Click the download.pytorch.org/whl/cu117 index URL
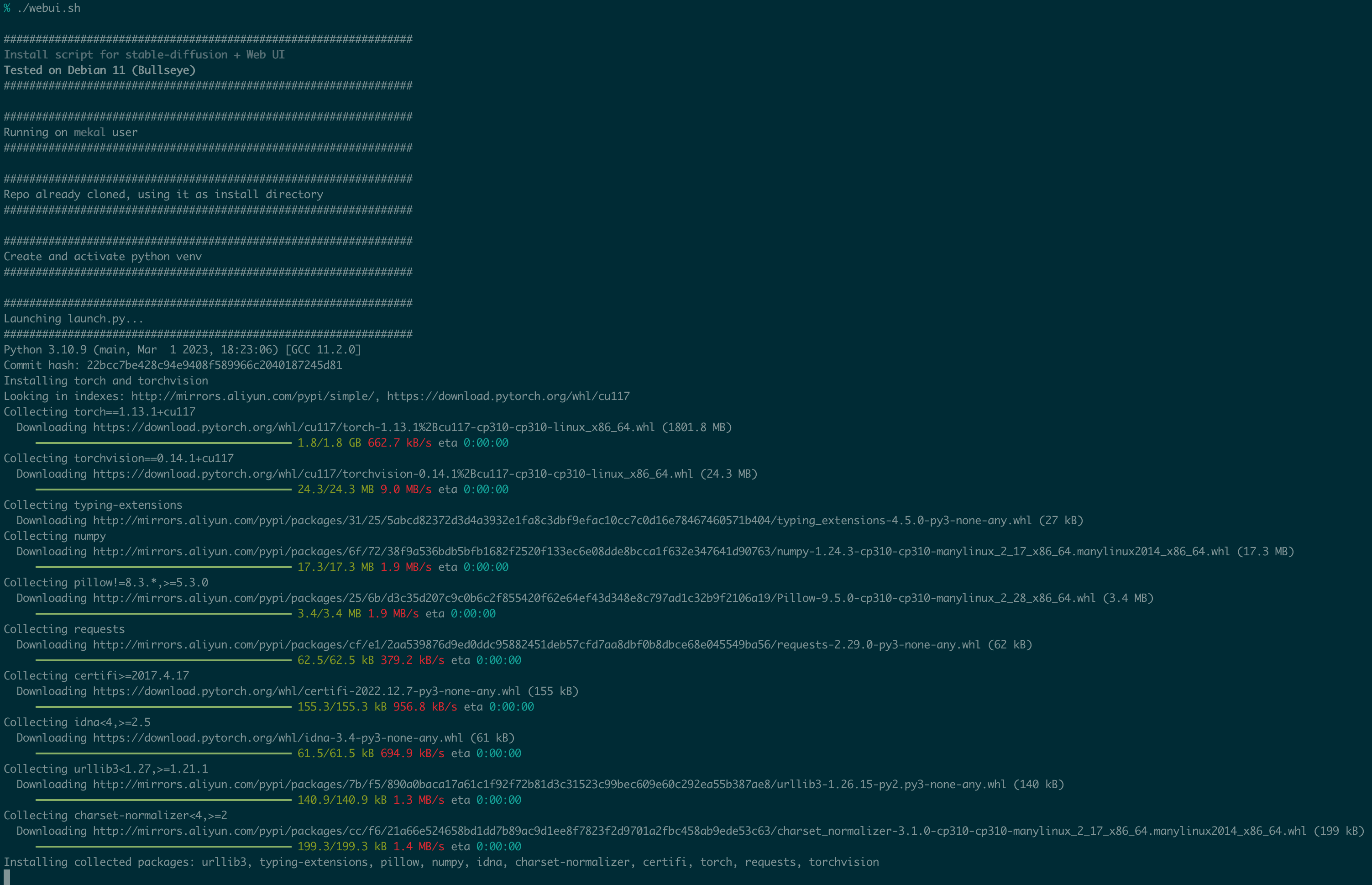 508,396
